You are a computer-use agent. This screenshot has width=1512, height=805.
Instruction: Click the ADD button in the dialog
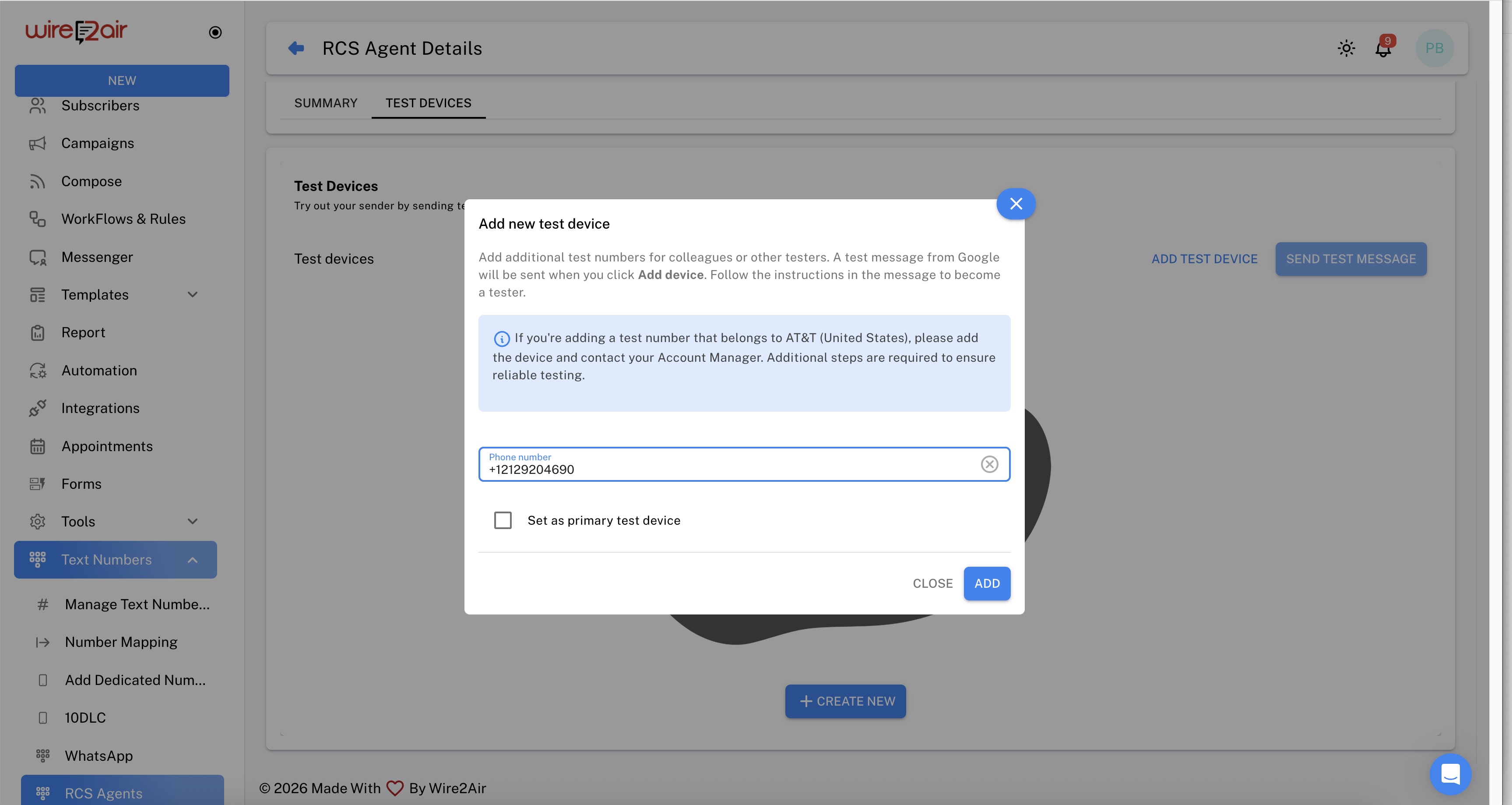click(987, 583)
